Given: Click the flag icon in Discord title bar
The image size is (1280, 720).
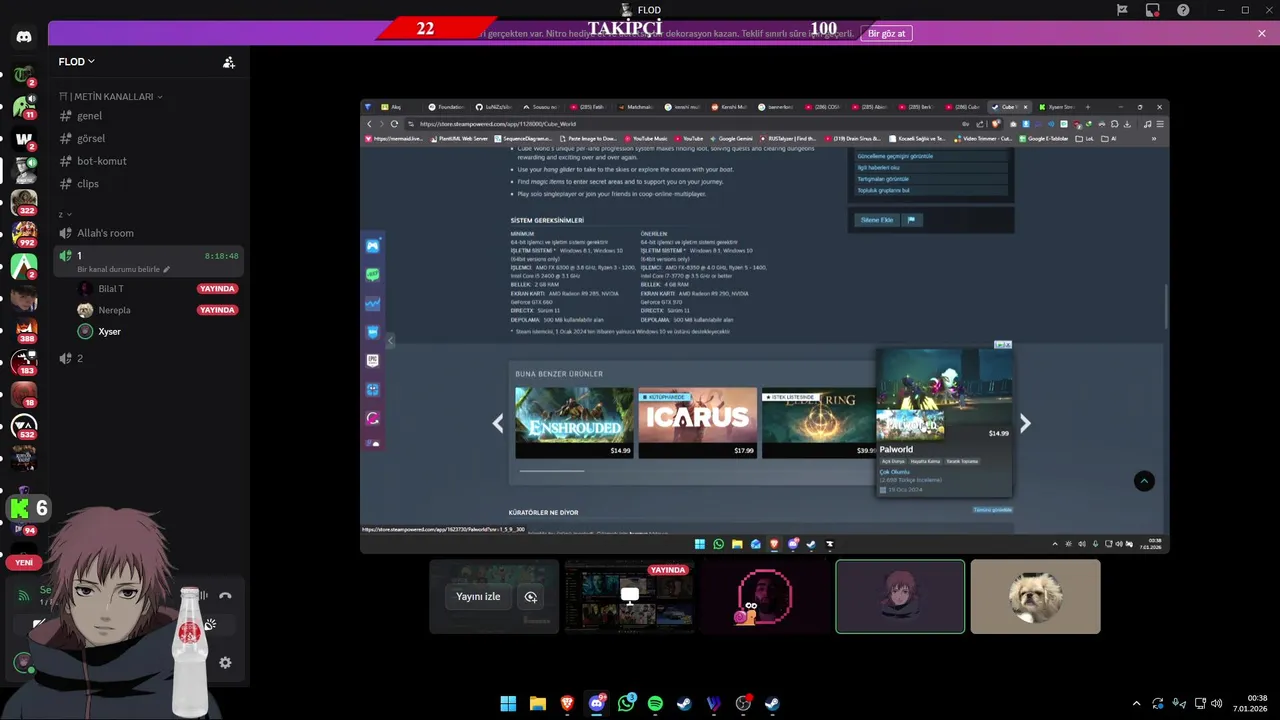Looking at the screenshot, I should coord(1122,10).
